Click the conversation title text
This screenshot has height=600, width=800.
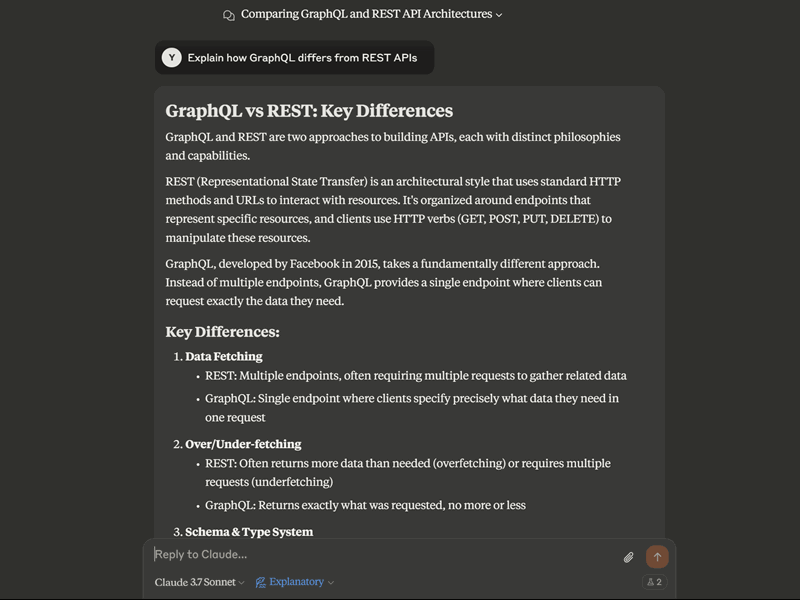[x=365, y=14]
